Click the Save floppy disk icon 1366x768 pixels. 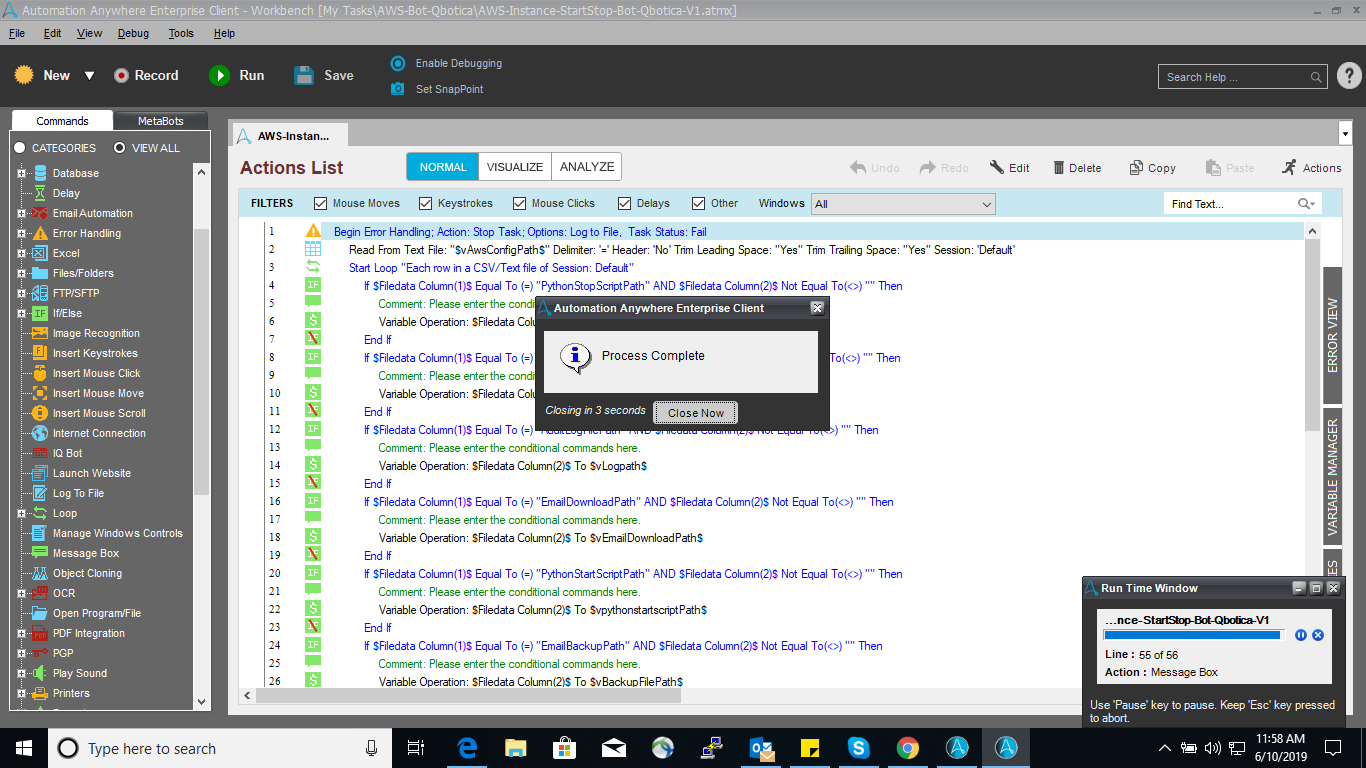coord(305,75)
